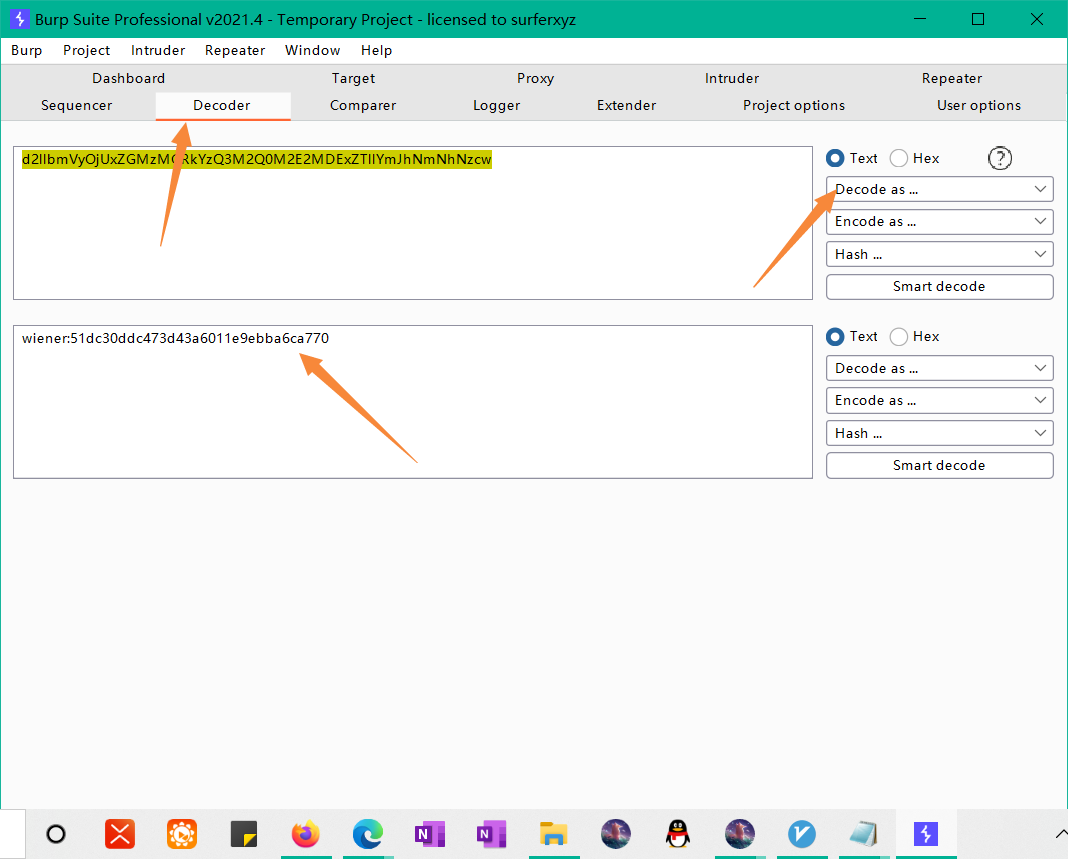Switch to the Extender tab
The image size is (1068, 859).
pos(627,106)
